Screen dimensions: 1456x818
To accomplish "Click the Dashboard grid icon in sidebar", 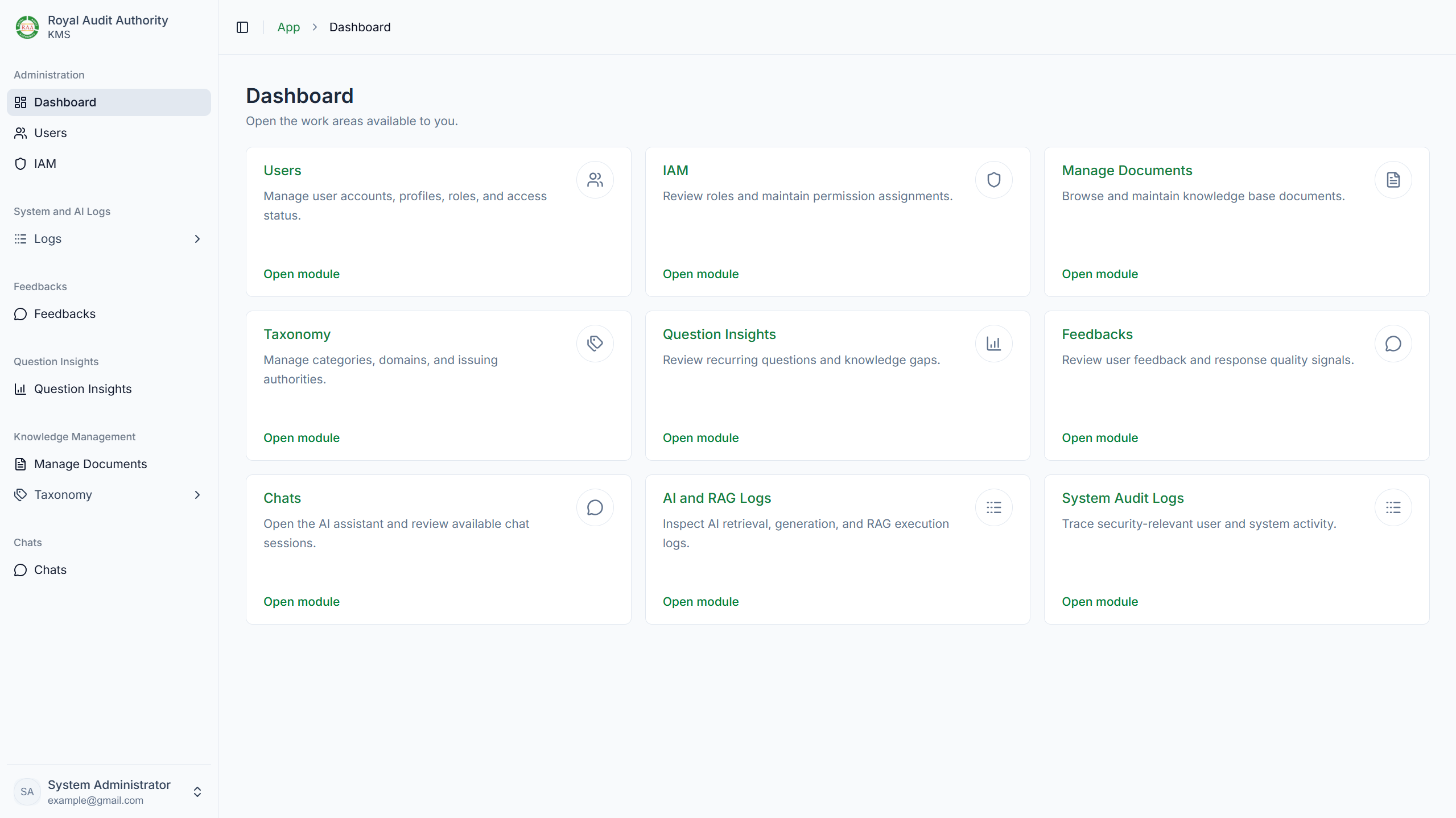I will tap(20, 102).
